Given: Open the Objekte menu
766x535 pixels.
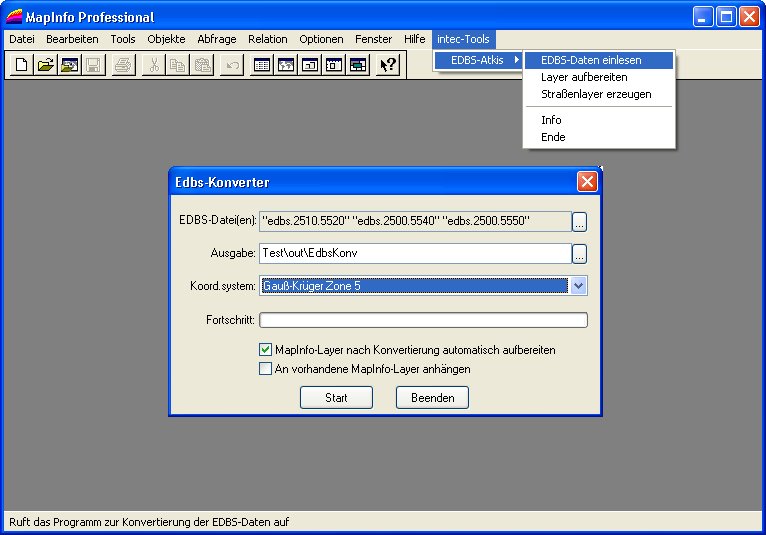Looking at the screenshot, I should click(166, 39).
